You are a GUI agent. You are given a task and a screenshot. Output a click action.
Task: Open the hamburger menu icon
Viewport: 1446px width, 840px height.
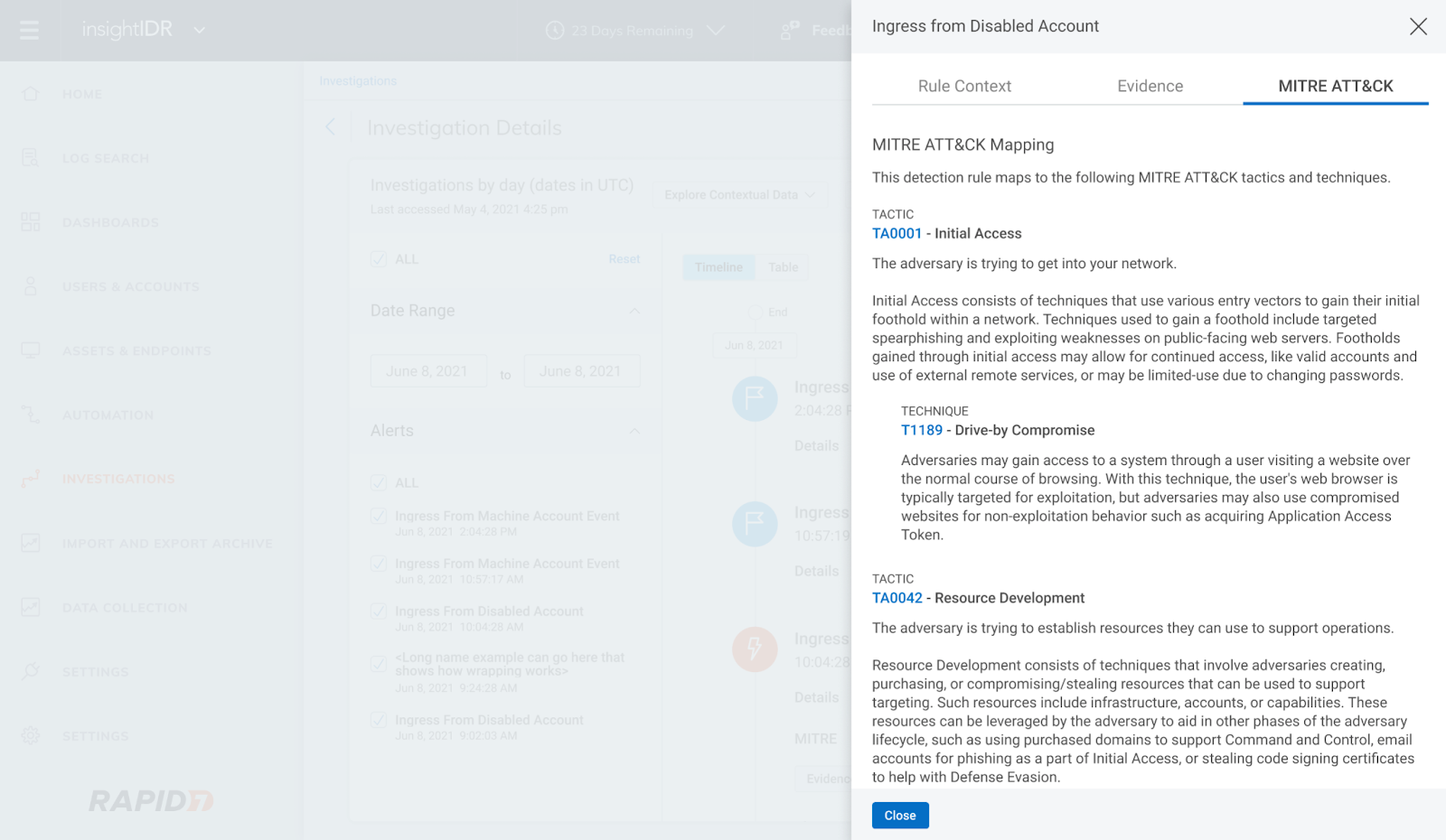click(29, 31)
